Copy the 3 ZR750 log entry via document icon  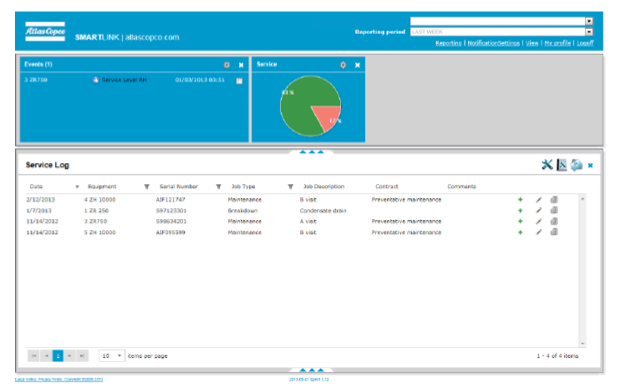coord(554,221)
